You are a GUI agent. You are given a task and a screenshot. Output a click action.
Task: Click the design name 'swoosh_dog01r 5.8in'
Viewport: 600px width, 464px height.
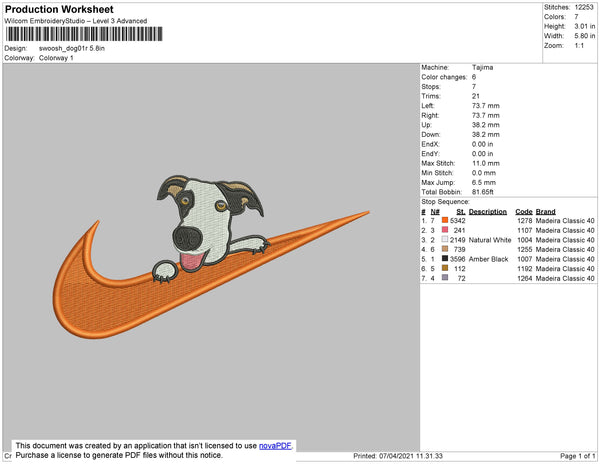coord(72,49)
